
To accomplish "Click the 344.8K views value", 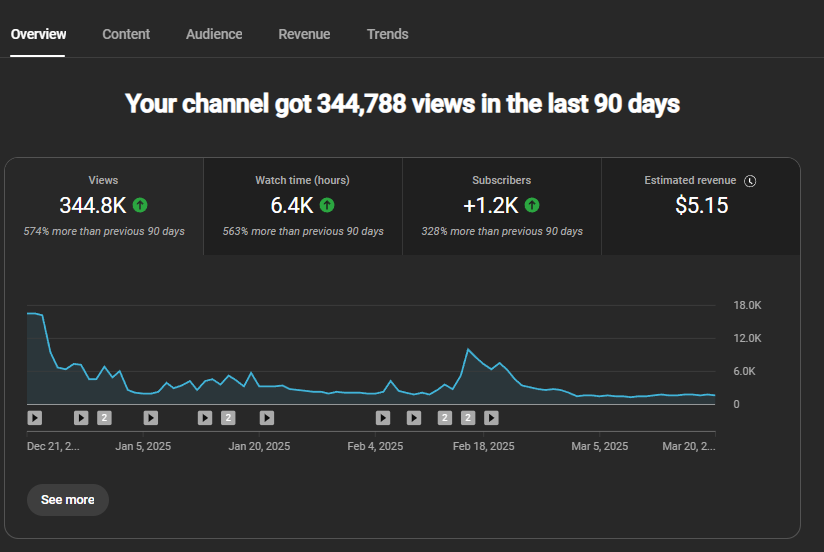I will (92, 205).
